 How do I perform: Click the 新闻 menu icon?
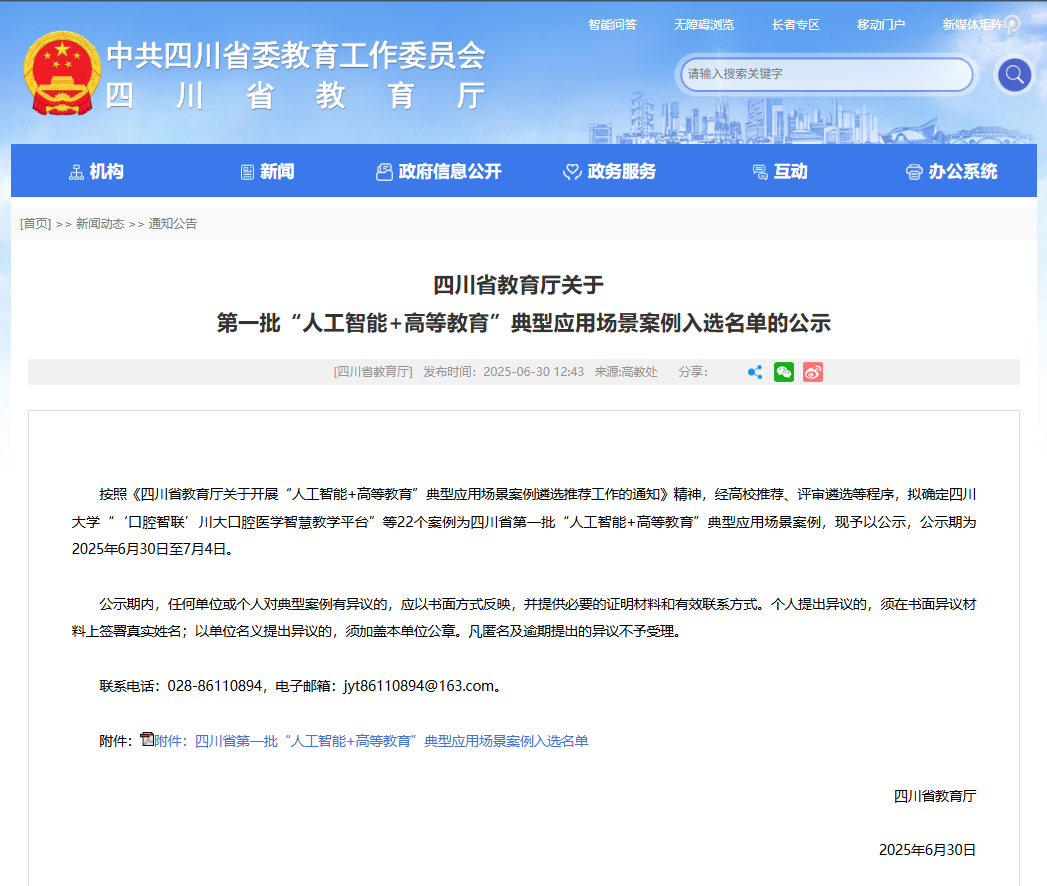247,172
